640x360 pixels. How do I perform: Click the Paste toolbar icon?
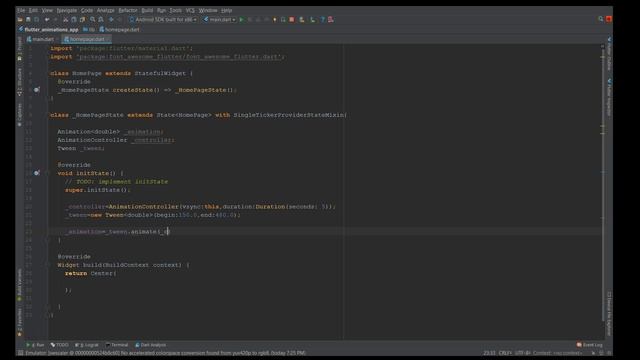coord(82,20)
